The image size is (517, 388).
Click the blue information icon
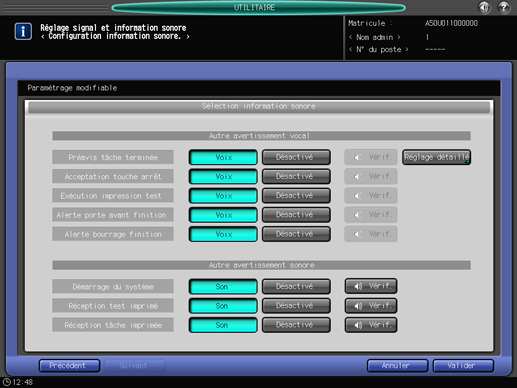(23, 32)
